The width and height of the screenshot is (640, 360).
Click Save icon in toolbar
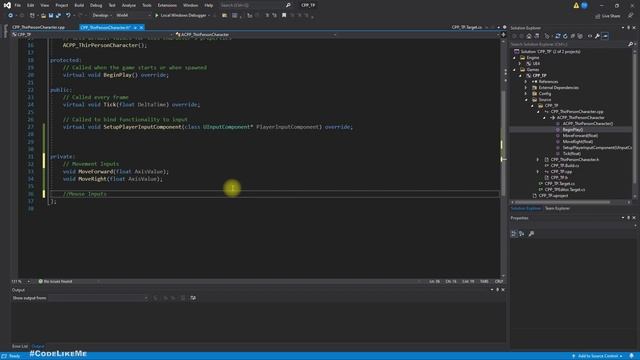coord(51,16)
